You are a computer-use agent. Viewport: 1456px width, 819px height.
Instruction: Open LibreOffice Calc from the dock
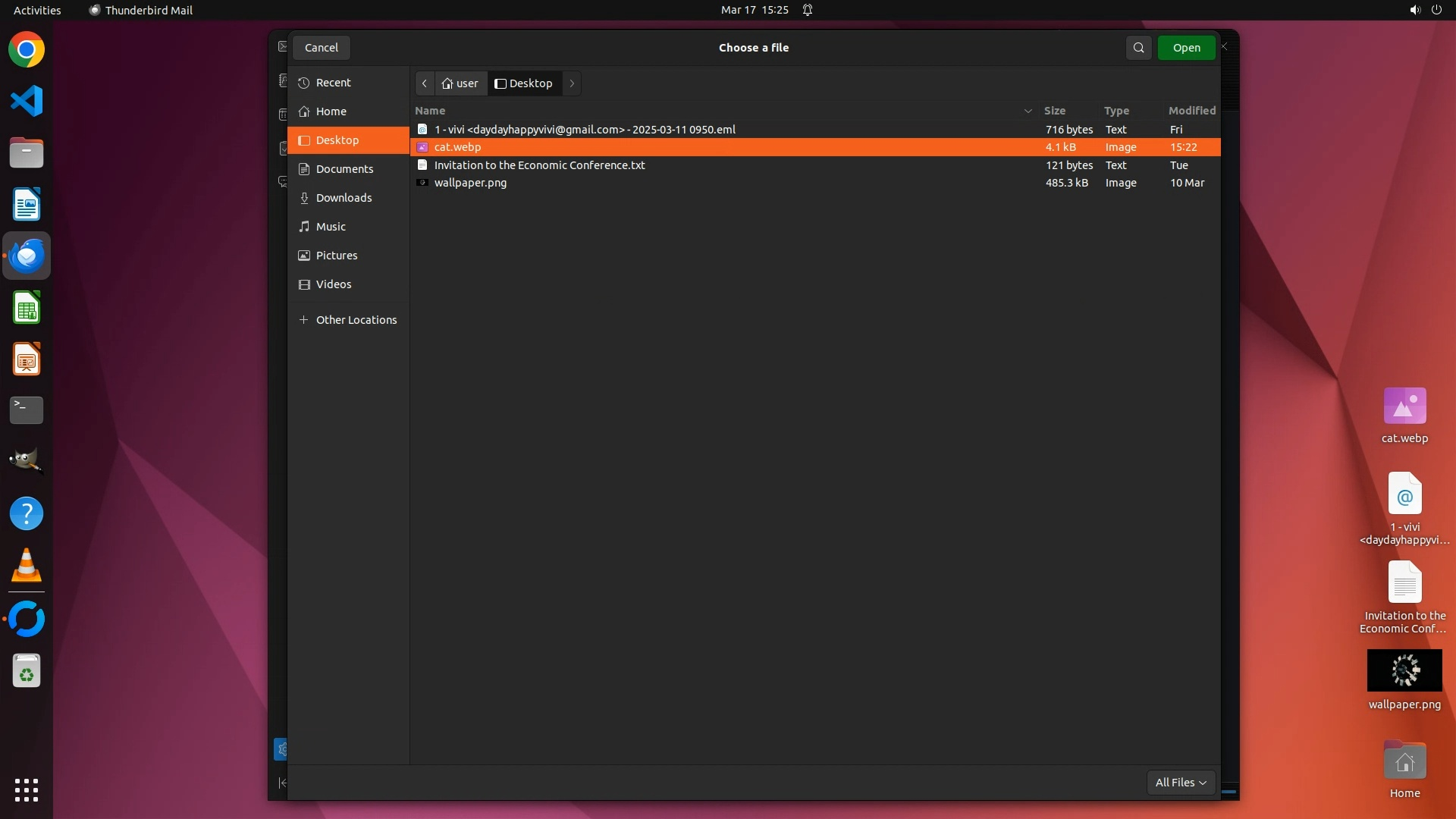pyautogui.click(x=27, y=309)
